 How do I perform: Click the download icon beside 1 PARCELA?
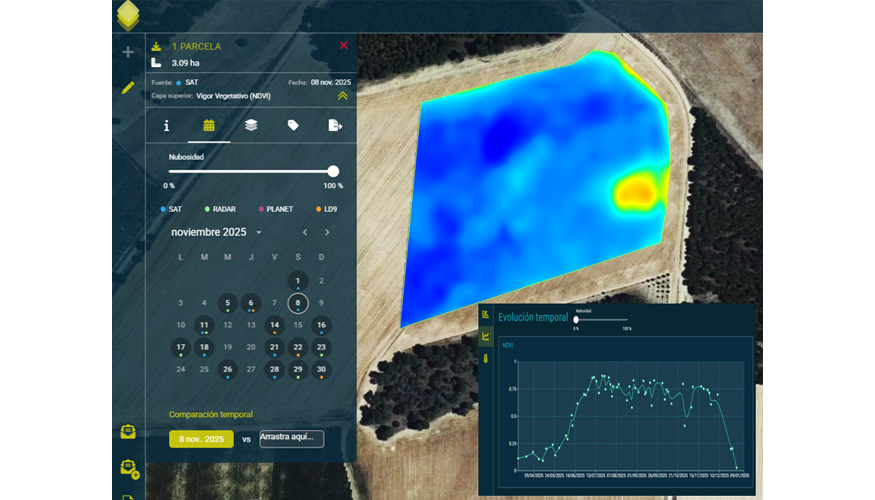(156, 46)
